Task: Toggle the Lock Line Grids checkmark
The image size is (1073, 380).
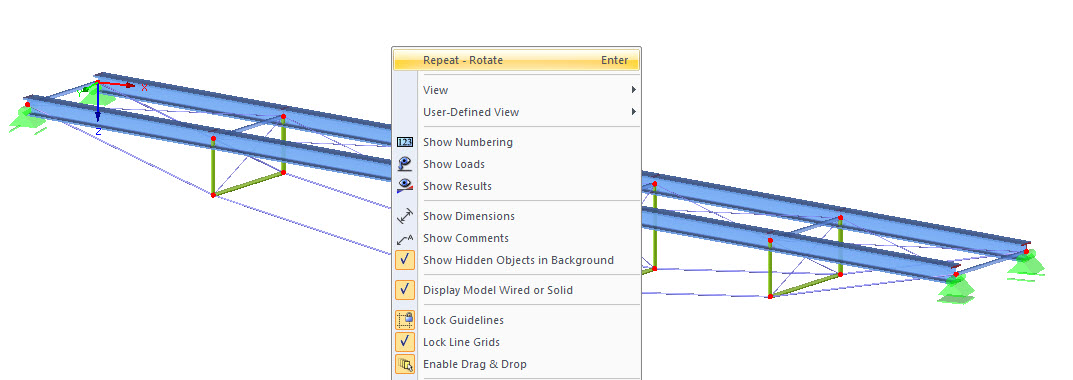Action: point(405,342)
